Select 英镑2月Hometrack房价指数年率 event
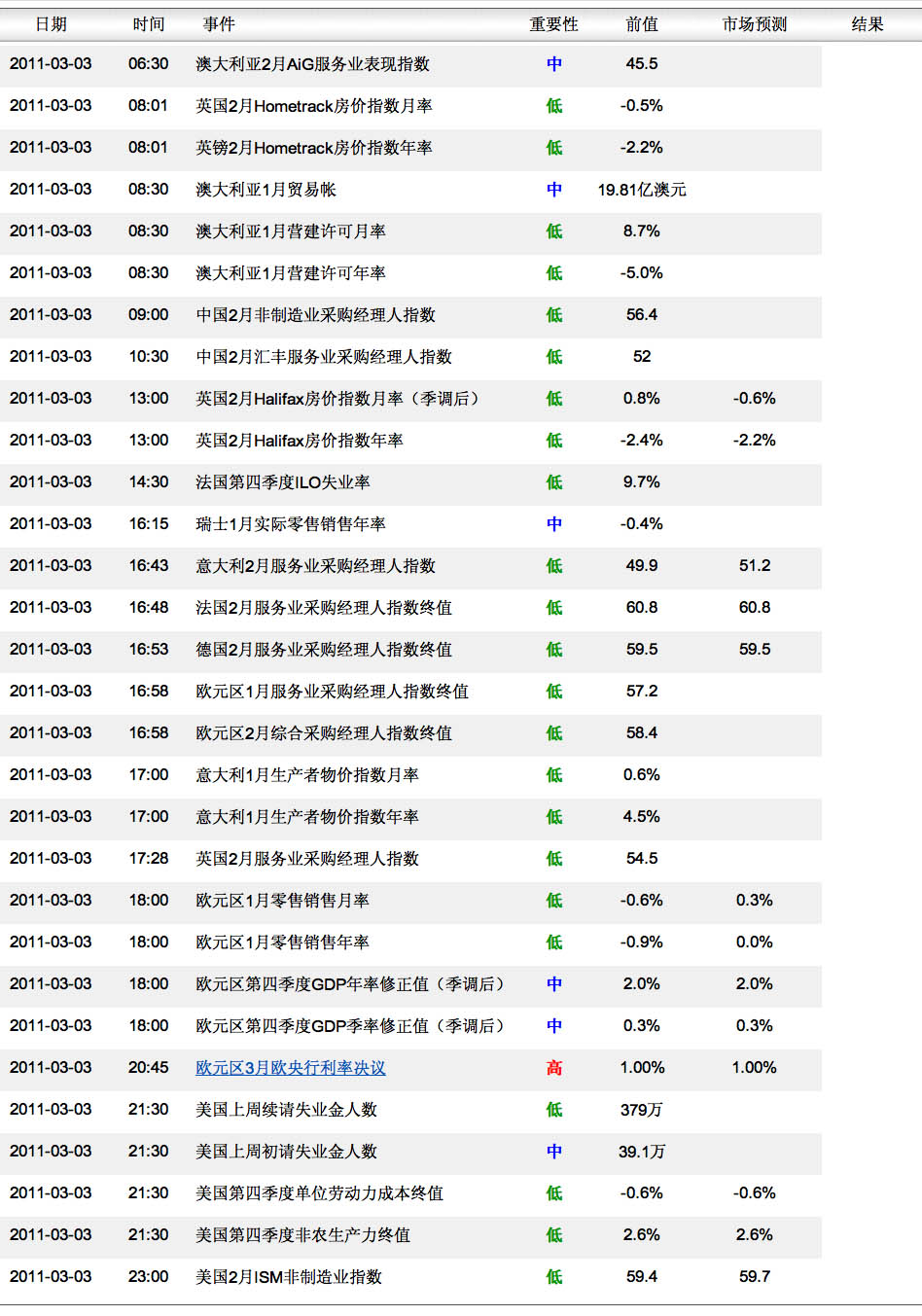The width and height of the screenshot is (922, 1316). pos(314,148)
